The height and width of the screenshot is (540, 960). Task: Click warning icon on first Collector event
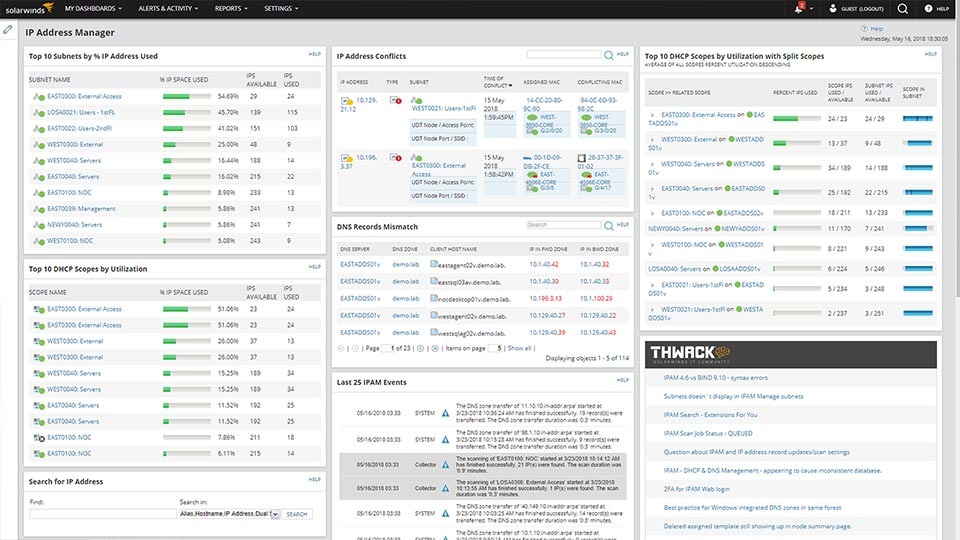[x=445, y=465]
